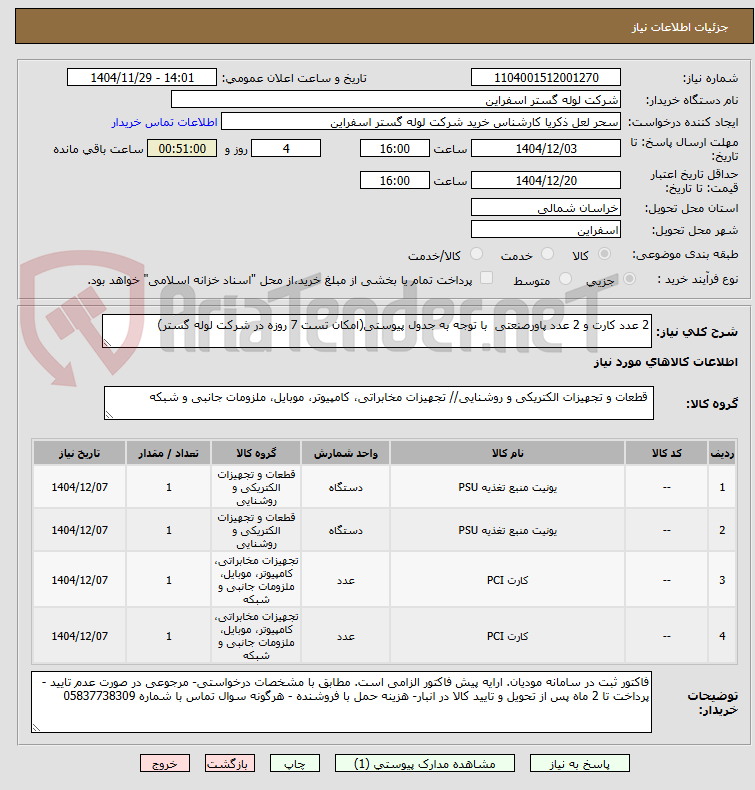Select the خدمت radio button
Image resolution: width=755 pixels, height=790 pixels.
pos(547,254)
